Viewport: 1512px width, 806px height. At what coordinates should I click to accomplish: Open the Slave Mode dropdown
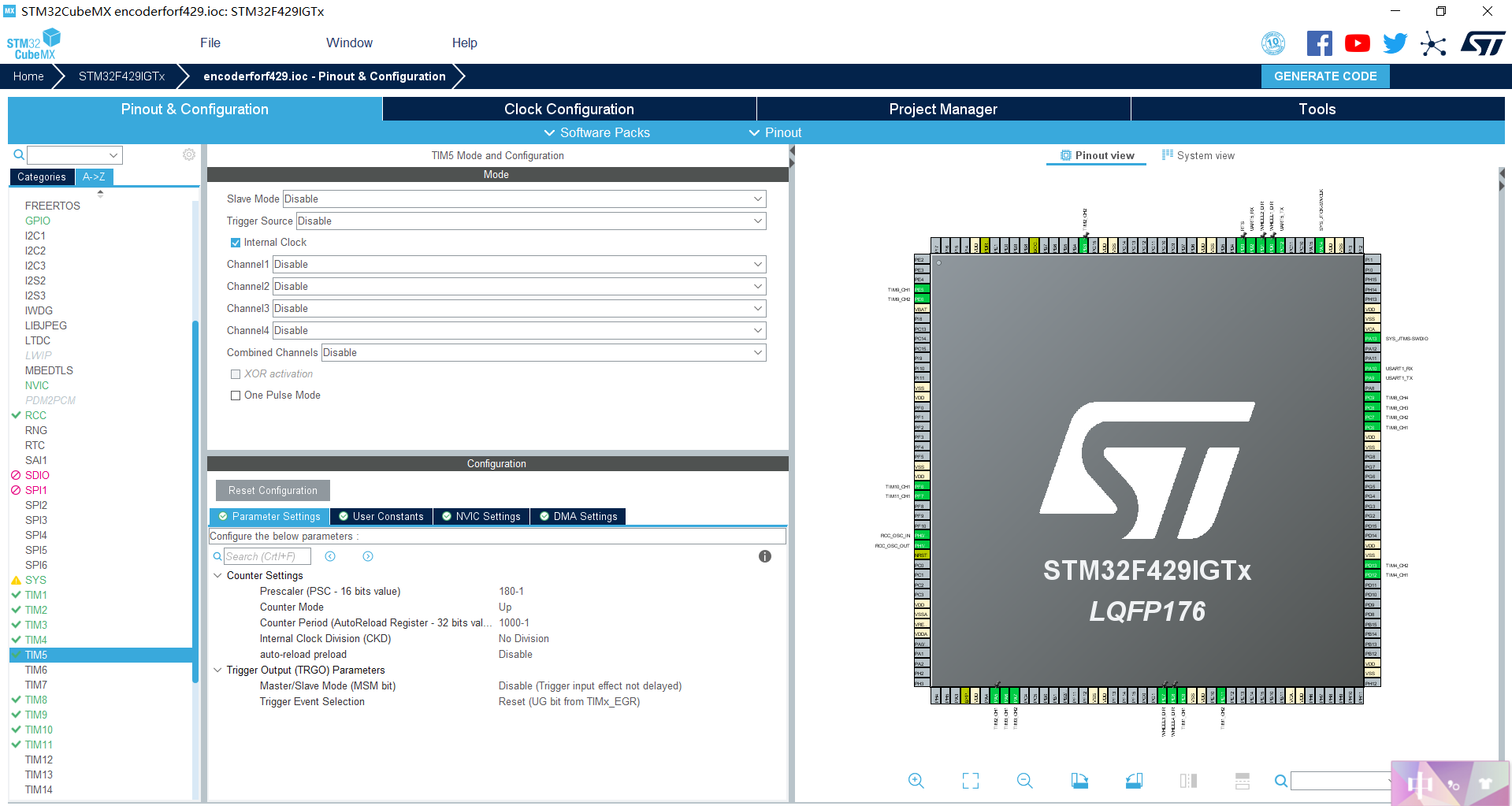524,199
